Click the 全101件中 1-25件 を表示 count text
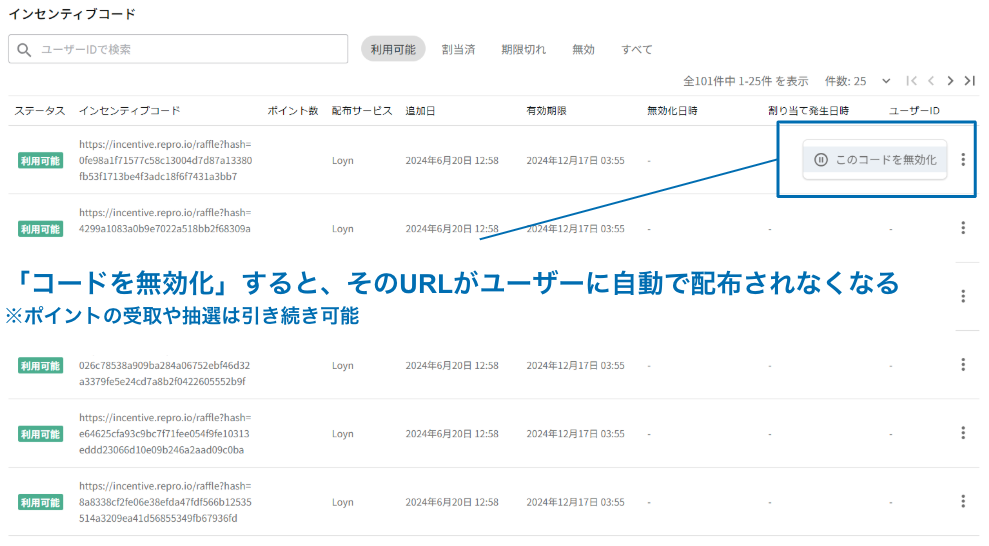Image resolution: width=989 pixels, height=546 pixels. (746, 81)
